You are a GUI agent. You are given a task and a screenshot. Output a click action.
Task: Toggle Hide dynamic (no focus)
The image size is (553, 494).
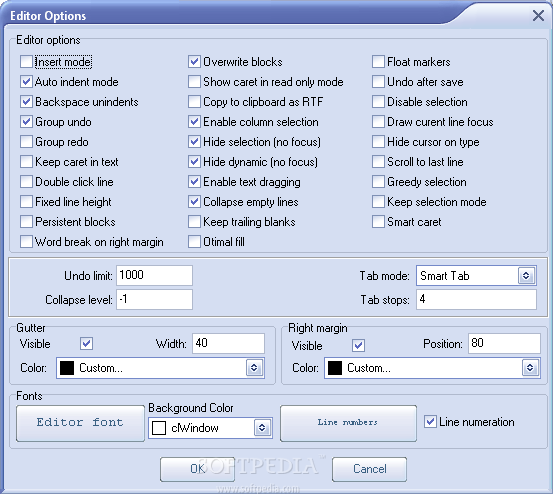coord(194,162)
